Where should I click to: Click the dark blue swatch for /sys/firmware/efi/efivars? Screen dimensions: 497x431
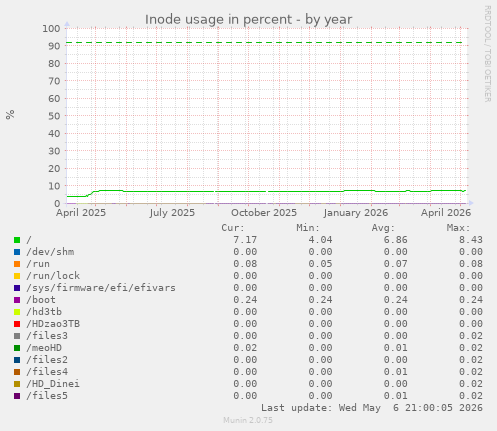[17, 288]
